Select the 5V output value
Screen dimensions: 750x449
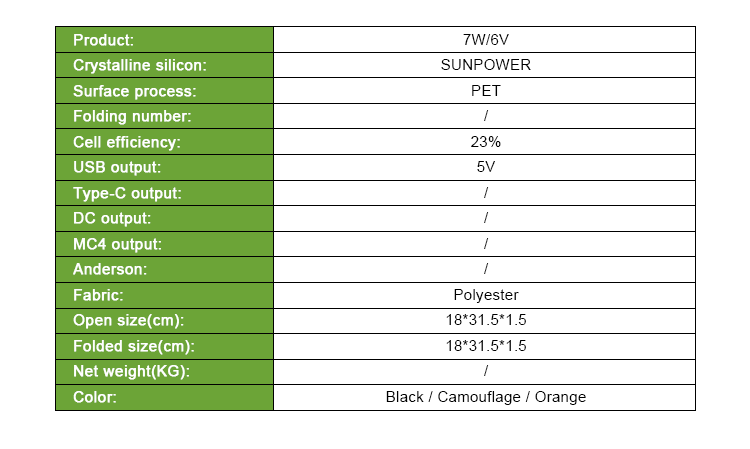[x=485, y=167]
